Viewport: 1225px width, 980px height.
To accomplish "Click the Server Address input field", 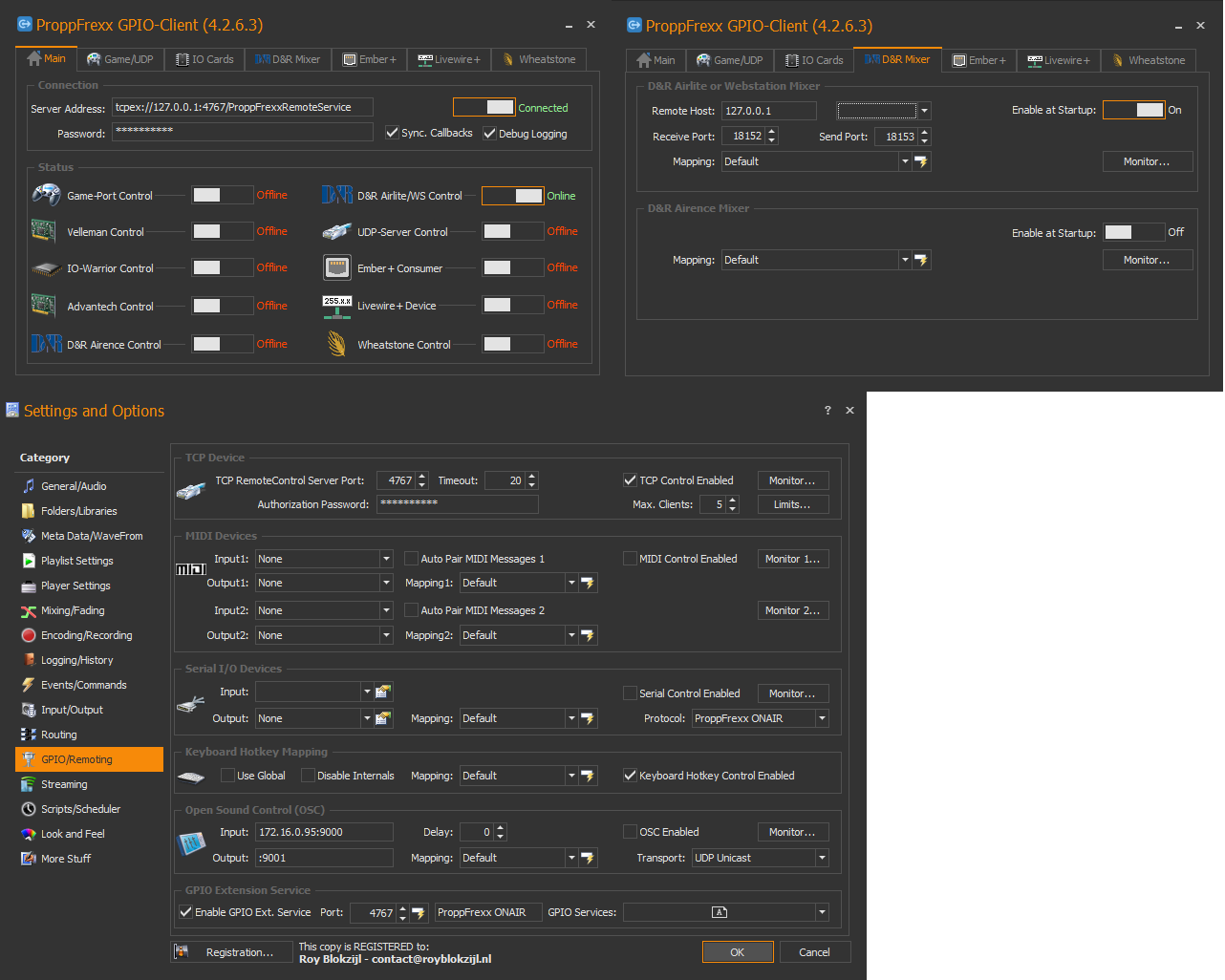I will click(243, 107).
